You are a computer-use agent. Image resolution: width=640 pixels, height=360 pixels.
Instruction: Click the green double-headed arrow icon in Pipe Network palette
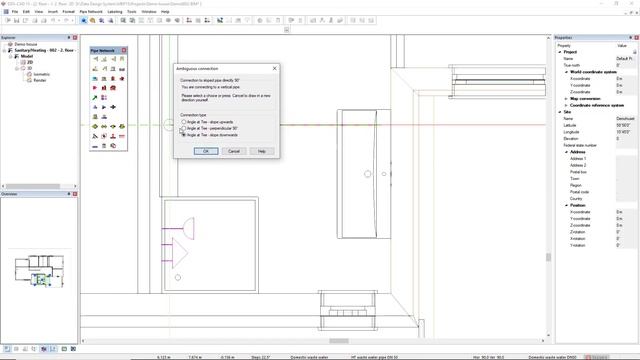(104, 127)
